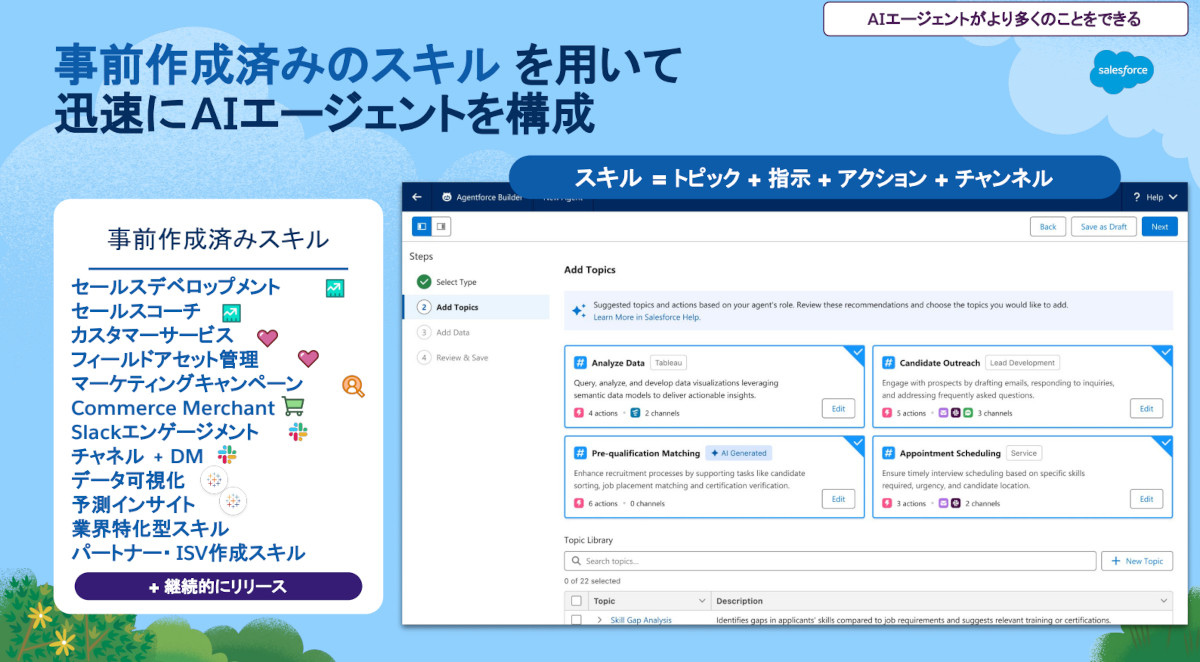1200x662 pixels.
Task: Click hashtag icon on Candidate Outreach card
Action: [x=888, y=362]
